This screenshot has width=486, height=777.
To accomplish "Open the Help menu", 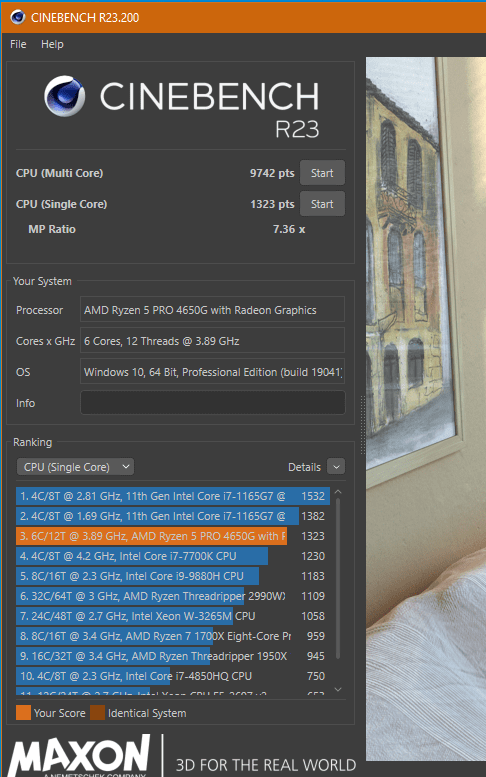I will click(x=52, y=44).
